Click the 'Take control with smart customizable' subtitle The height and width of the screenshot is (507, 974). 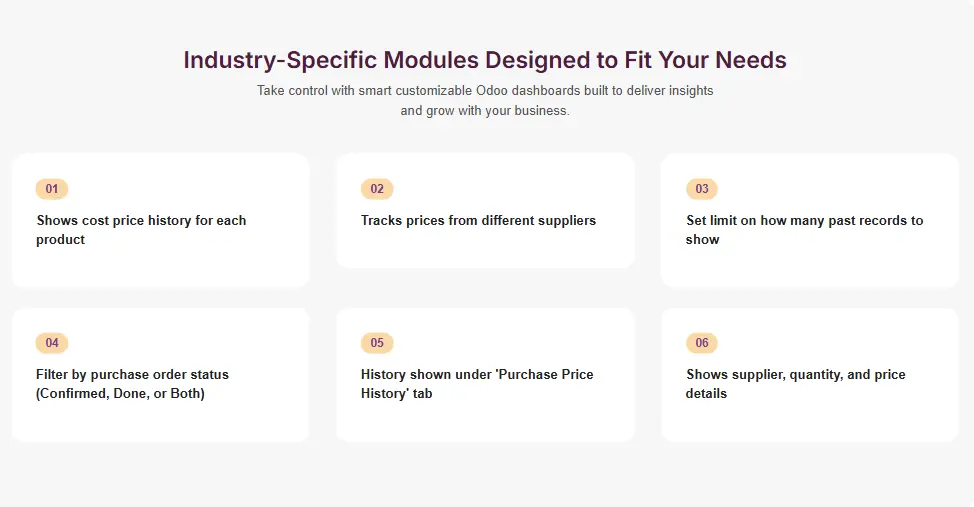485,90
